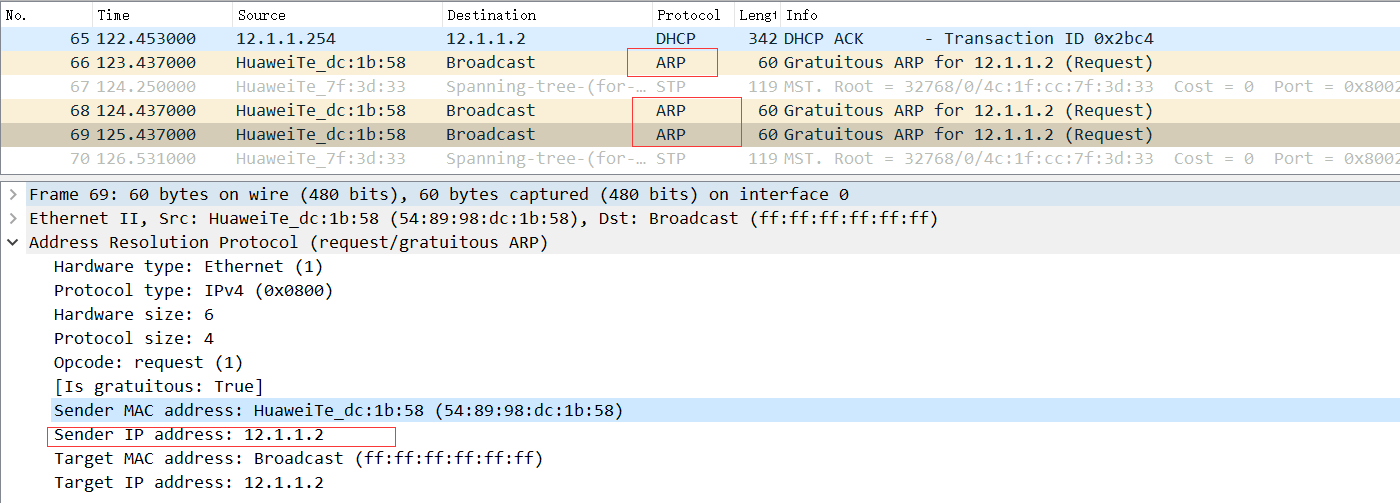Click HuaweiTe_7f:3d:33 source in packet 67

click(321, 87)
